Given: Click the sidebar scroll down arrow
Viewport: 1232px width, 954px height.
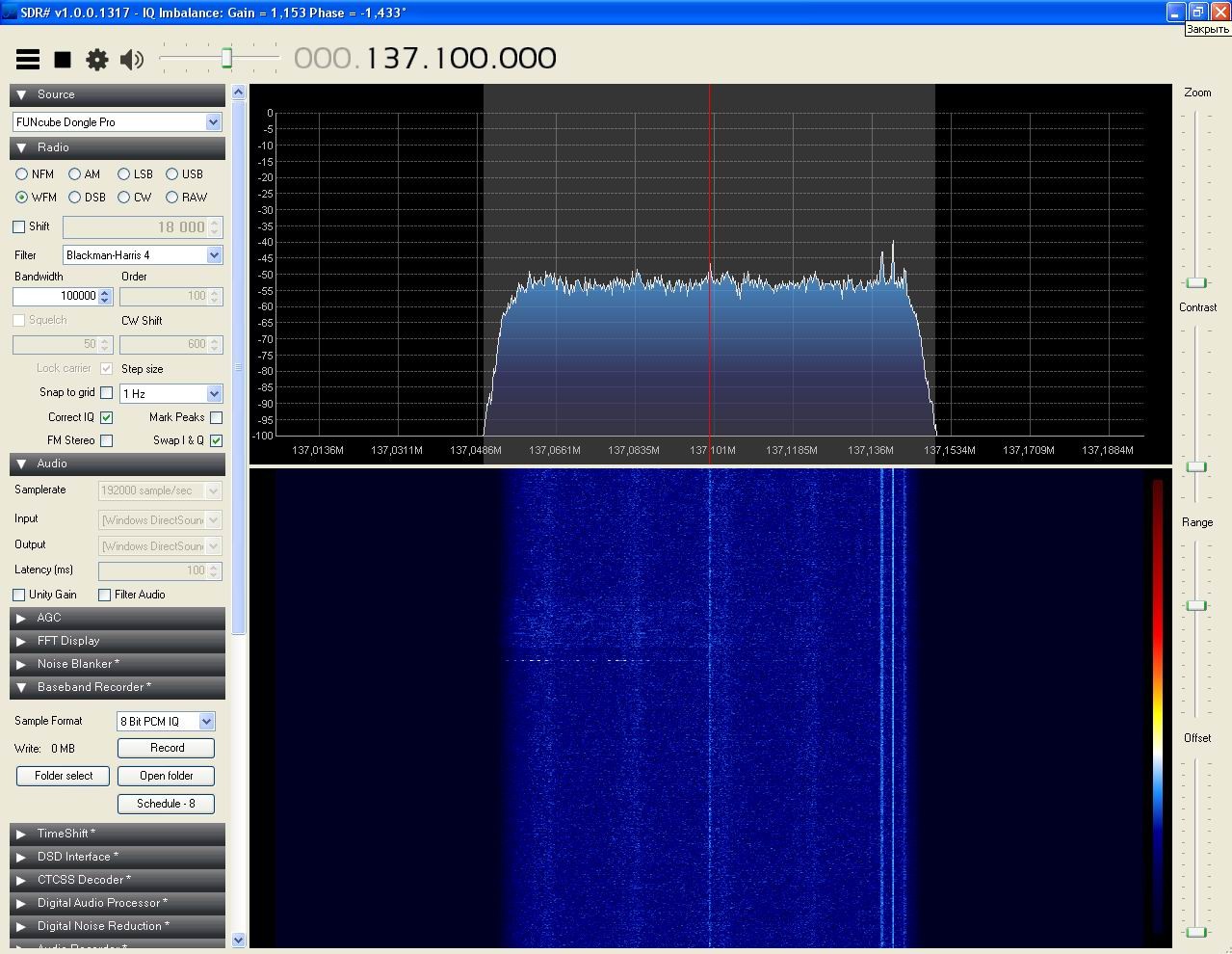Looking at the screenshot, I should pos(239,940).
